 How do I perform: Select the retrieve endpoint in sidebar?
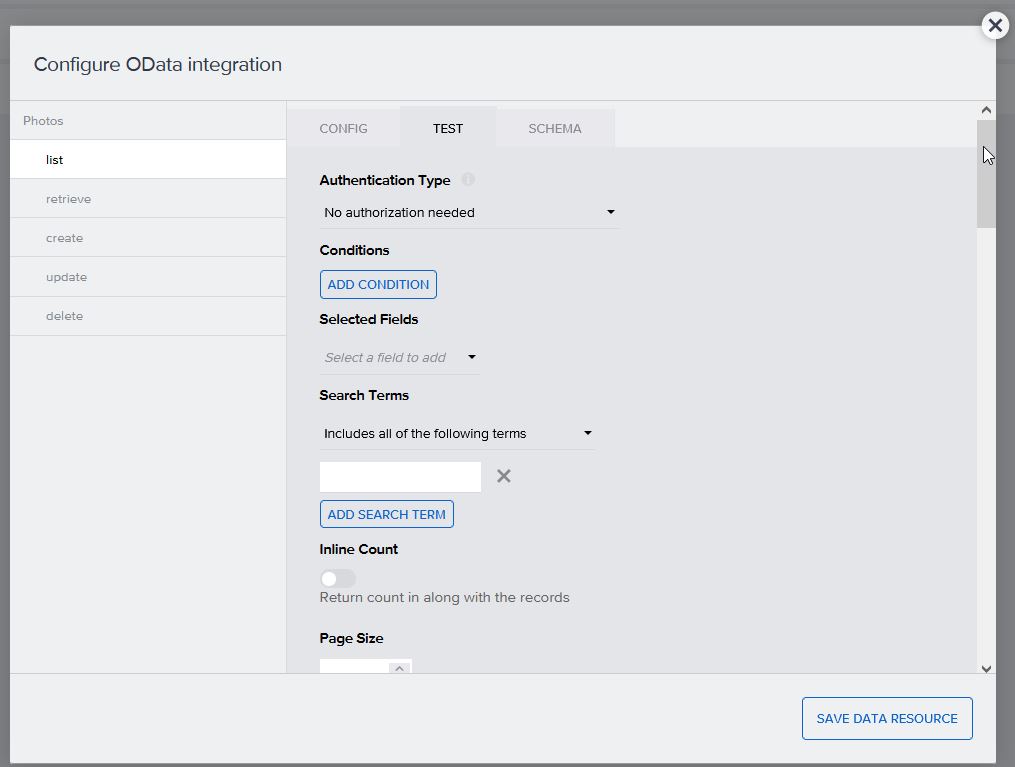pos(68,199)
